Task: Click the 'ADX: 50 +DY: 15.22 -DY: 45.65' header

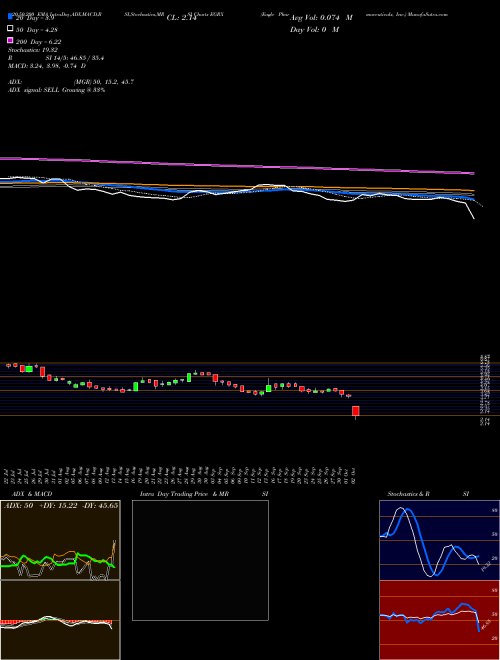Action: [61, 505]
